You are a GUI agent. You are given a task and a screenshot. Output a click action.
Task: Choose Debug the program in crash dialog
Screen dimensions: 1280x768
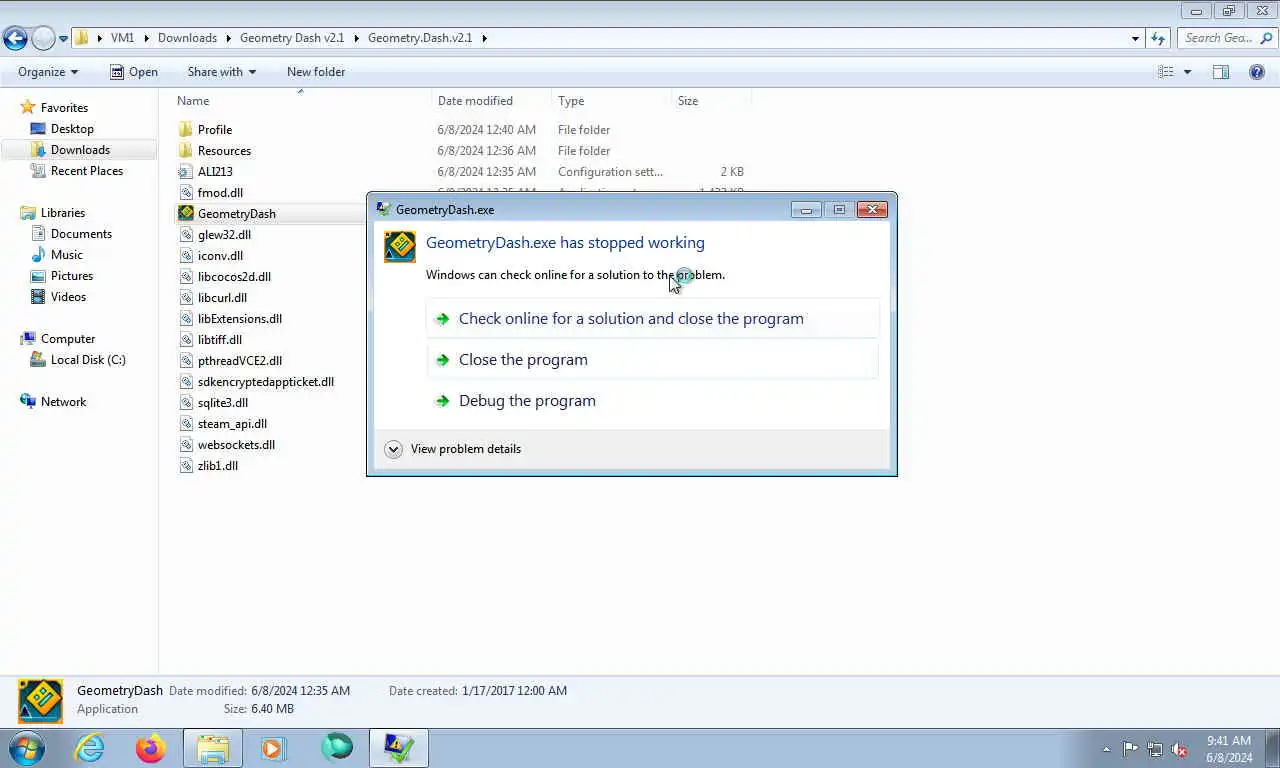[653, 400]
